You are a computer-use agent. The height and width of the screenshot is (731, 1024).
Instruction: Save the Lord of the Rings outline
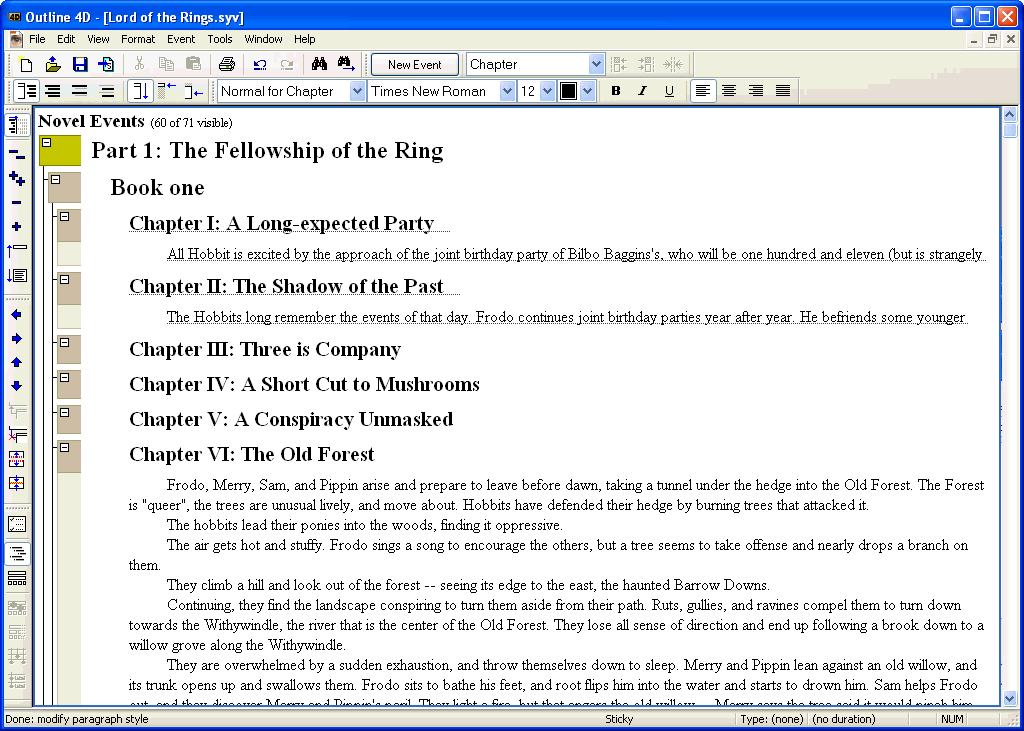tap(80, 63)
